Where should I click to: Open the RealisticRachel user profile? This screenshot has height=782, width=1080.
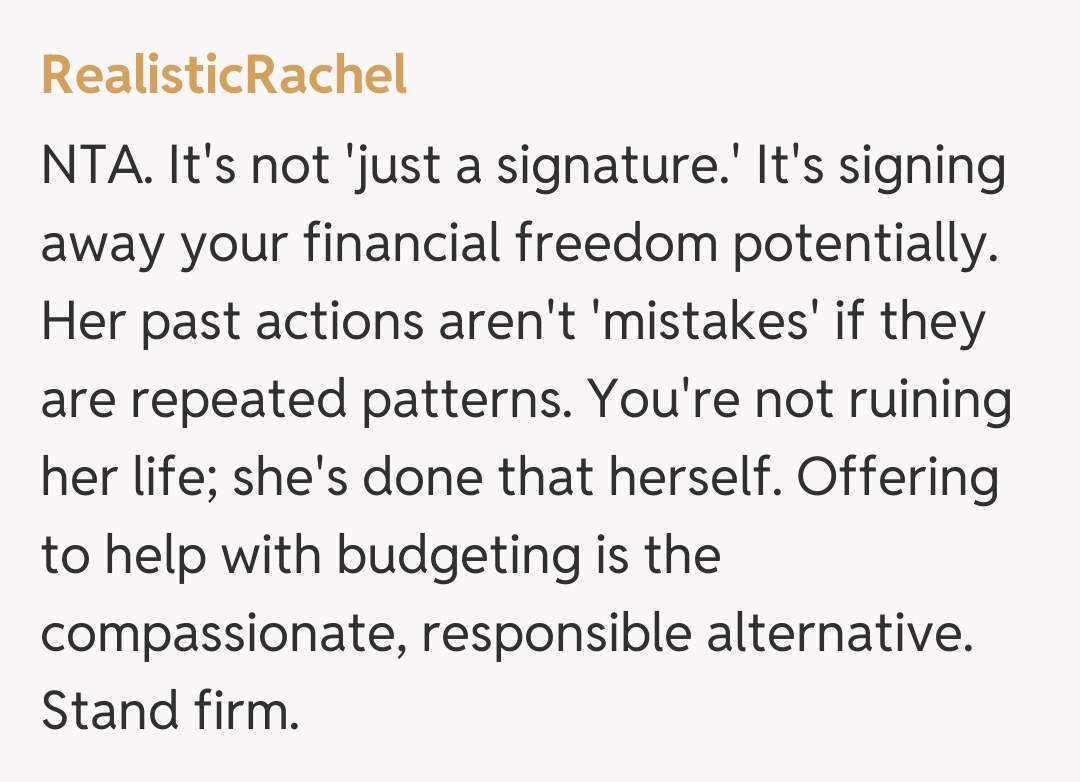point(224,76)
